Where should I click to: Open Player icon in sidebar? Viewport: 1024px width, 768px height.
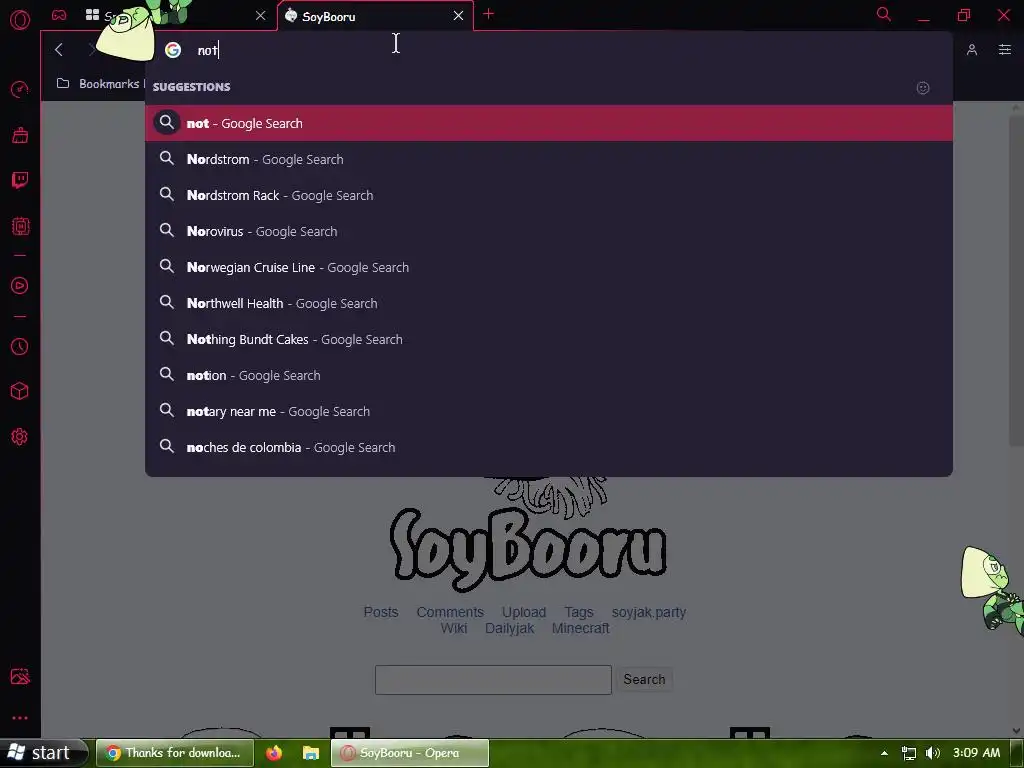point(20,285)
